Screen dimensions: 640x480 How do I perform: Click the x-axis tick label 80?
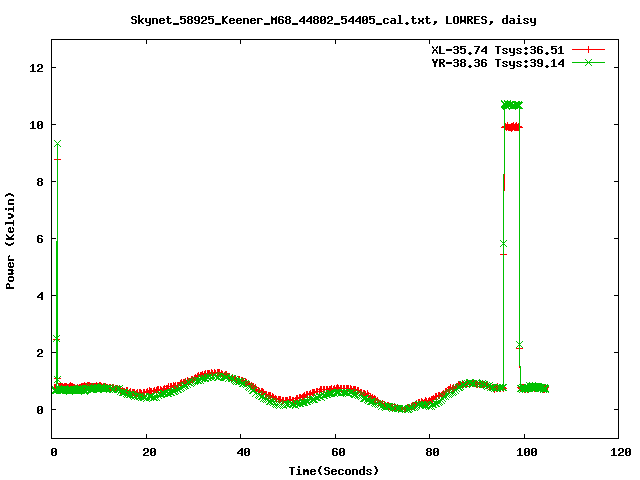pos(433,452)
